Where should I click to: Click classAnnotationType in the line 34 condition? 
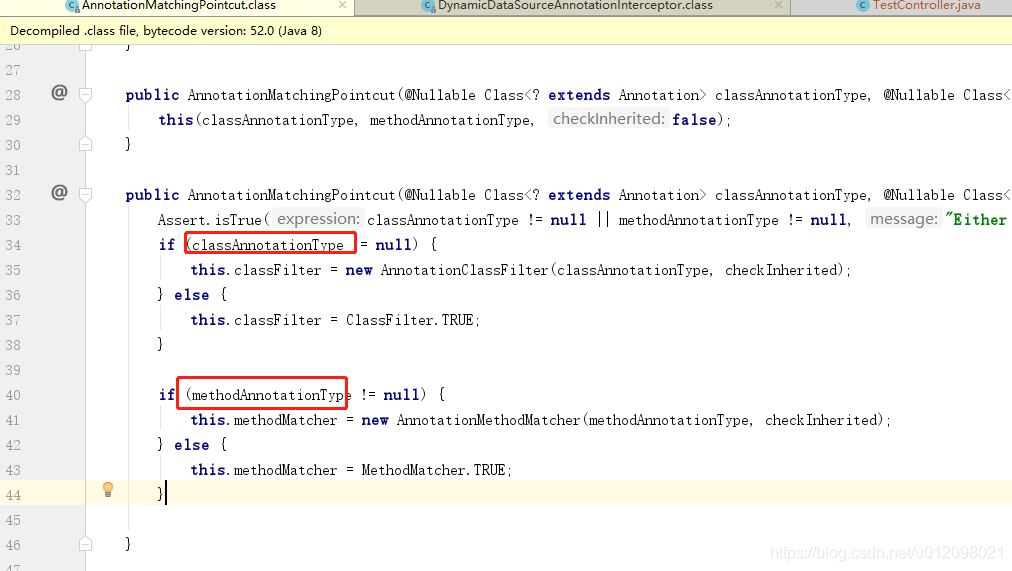tap(267, 245)
